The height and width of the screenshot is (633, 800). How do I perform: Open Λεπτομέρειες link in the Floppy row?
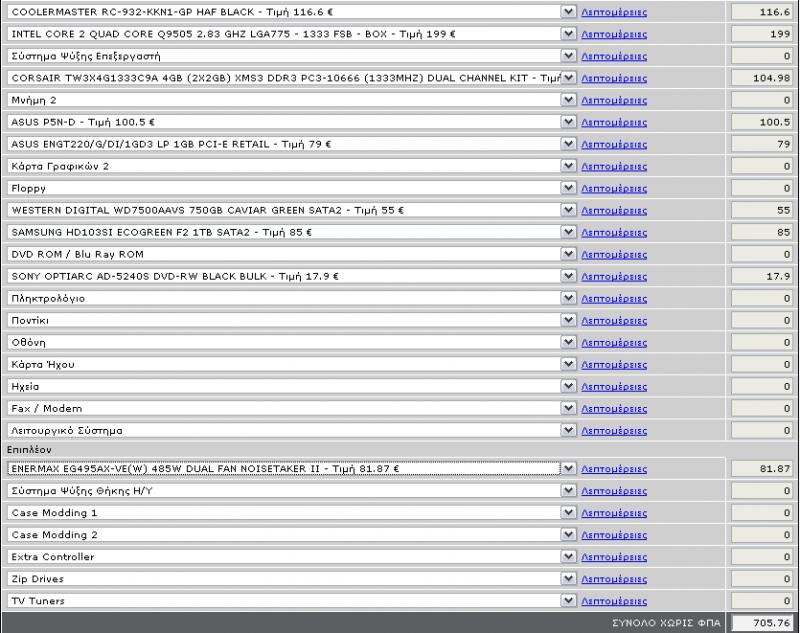click(x=614, y=188)
